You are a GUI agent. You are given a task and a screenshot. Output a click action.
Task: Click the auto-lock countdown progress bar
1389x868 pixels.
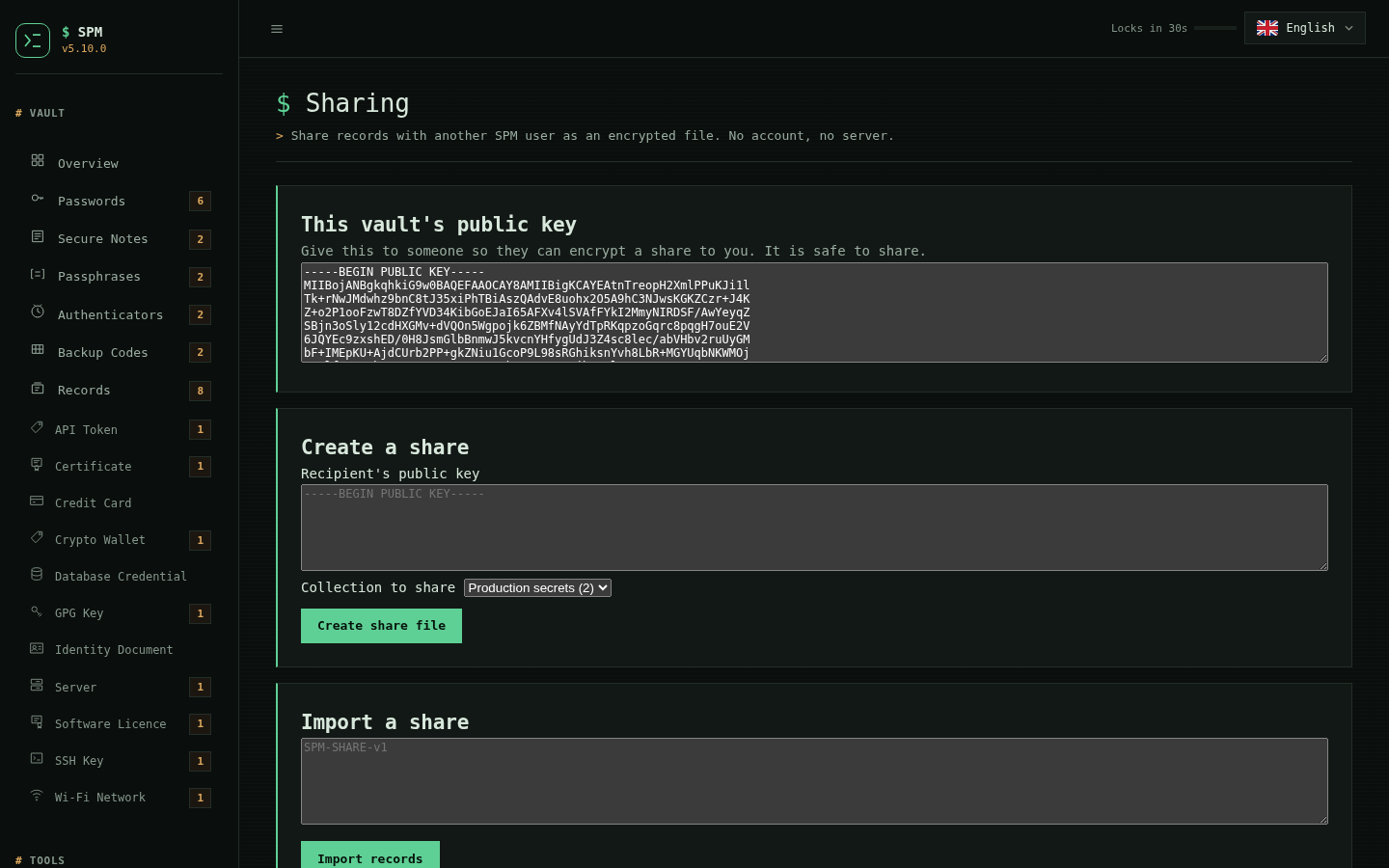1215,28
